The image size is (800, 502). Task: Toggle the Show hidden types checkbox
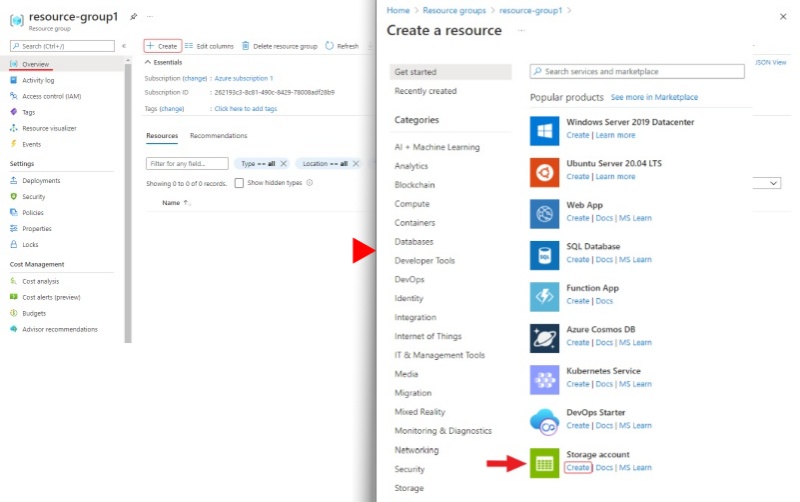click(239, 183)
